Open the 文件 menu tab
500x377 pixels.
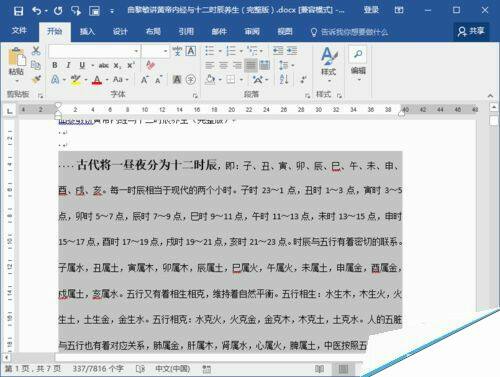19,31
